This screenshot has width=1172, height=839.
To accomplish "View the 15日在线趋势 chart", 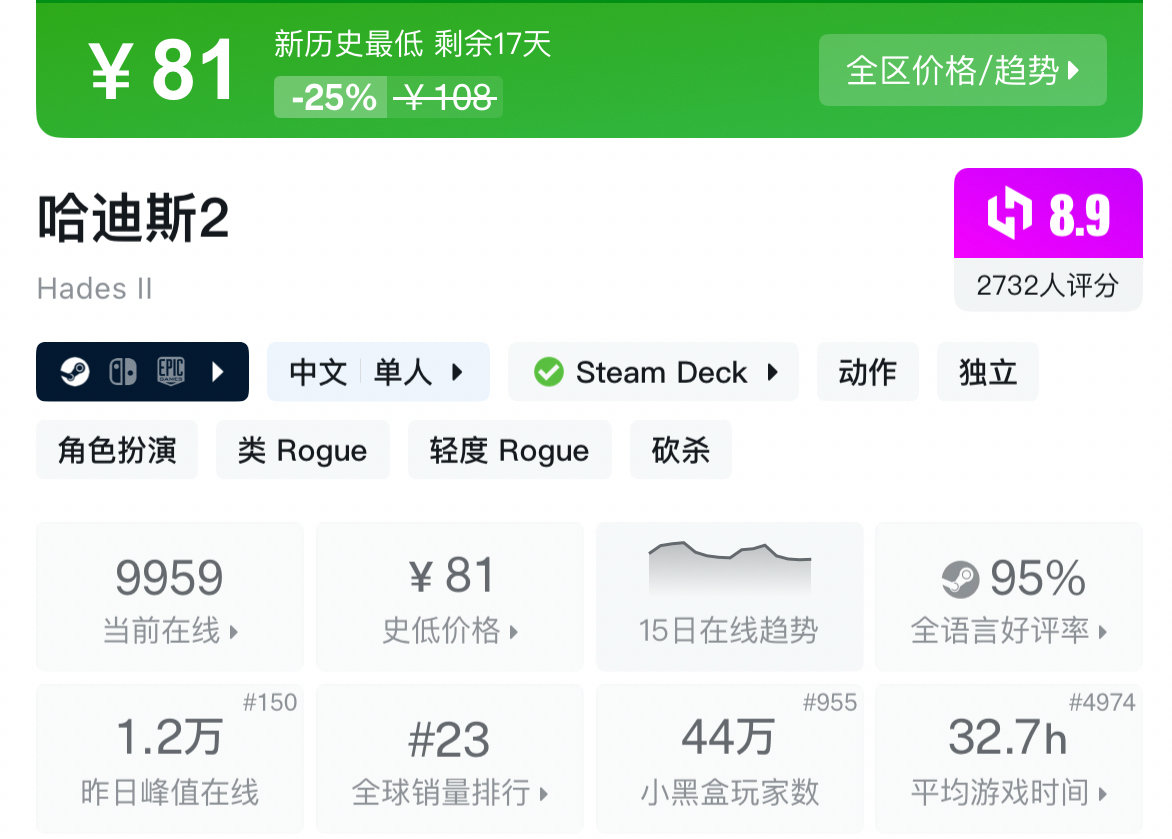I will point(729,596).
